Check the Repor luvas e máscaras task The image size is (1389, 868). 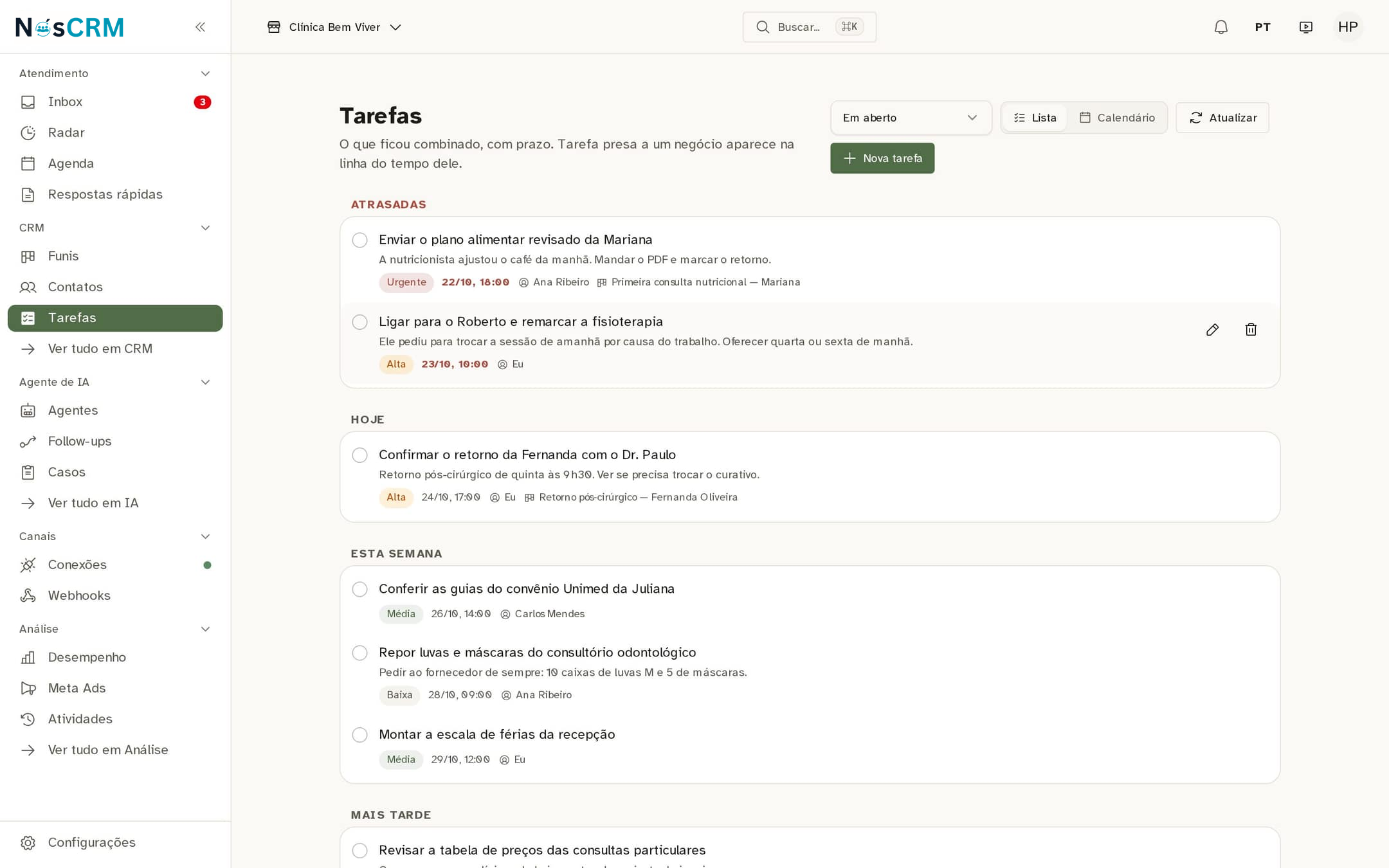(359, 653)
